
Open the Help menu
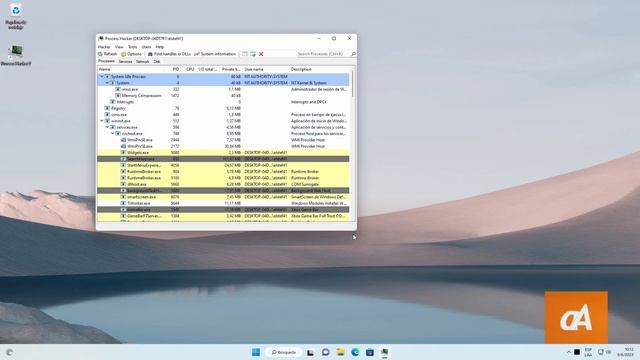160,47
